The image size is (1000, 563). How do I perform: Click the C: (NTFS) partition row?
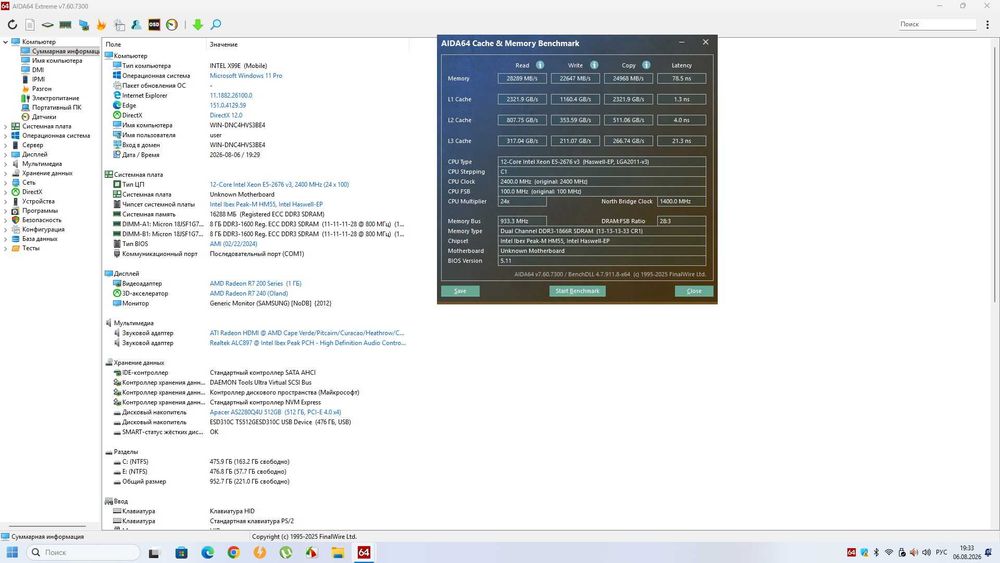pos(202,462)
